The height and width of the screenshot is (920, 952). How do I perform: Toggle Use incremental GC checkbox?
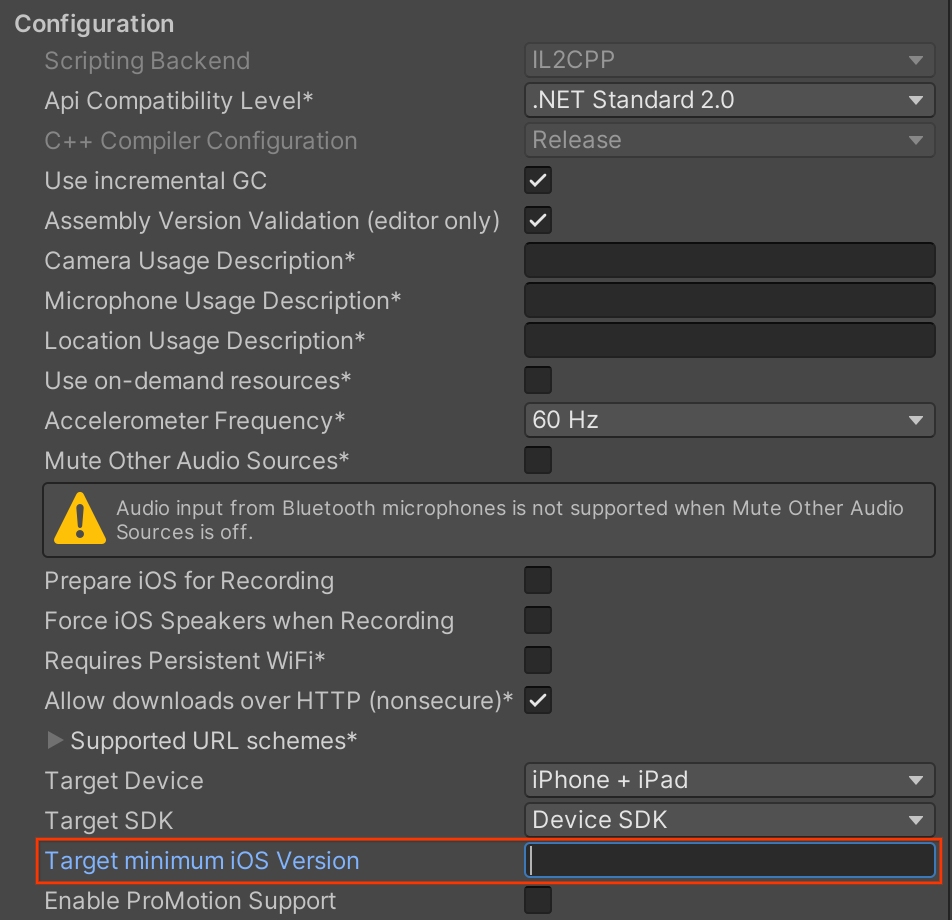pos(538,181)
